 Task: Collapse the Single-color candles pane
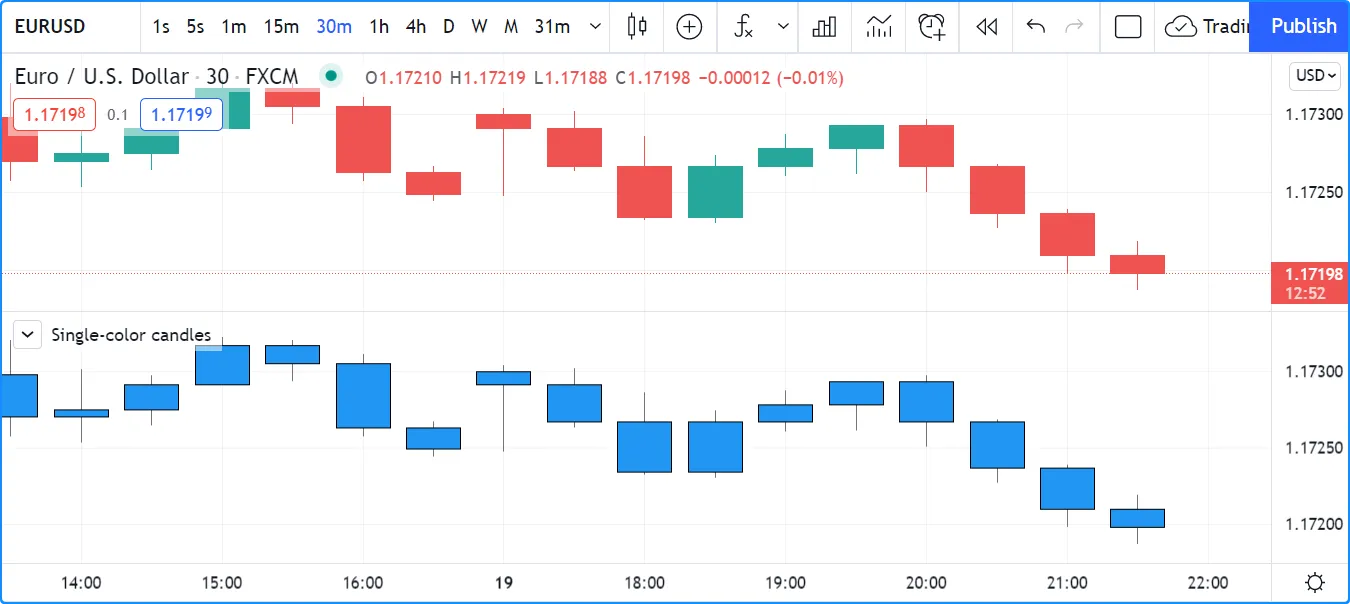click(x=28, y=334)
